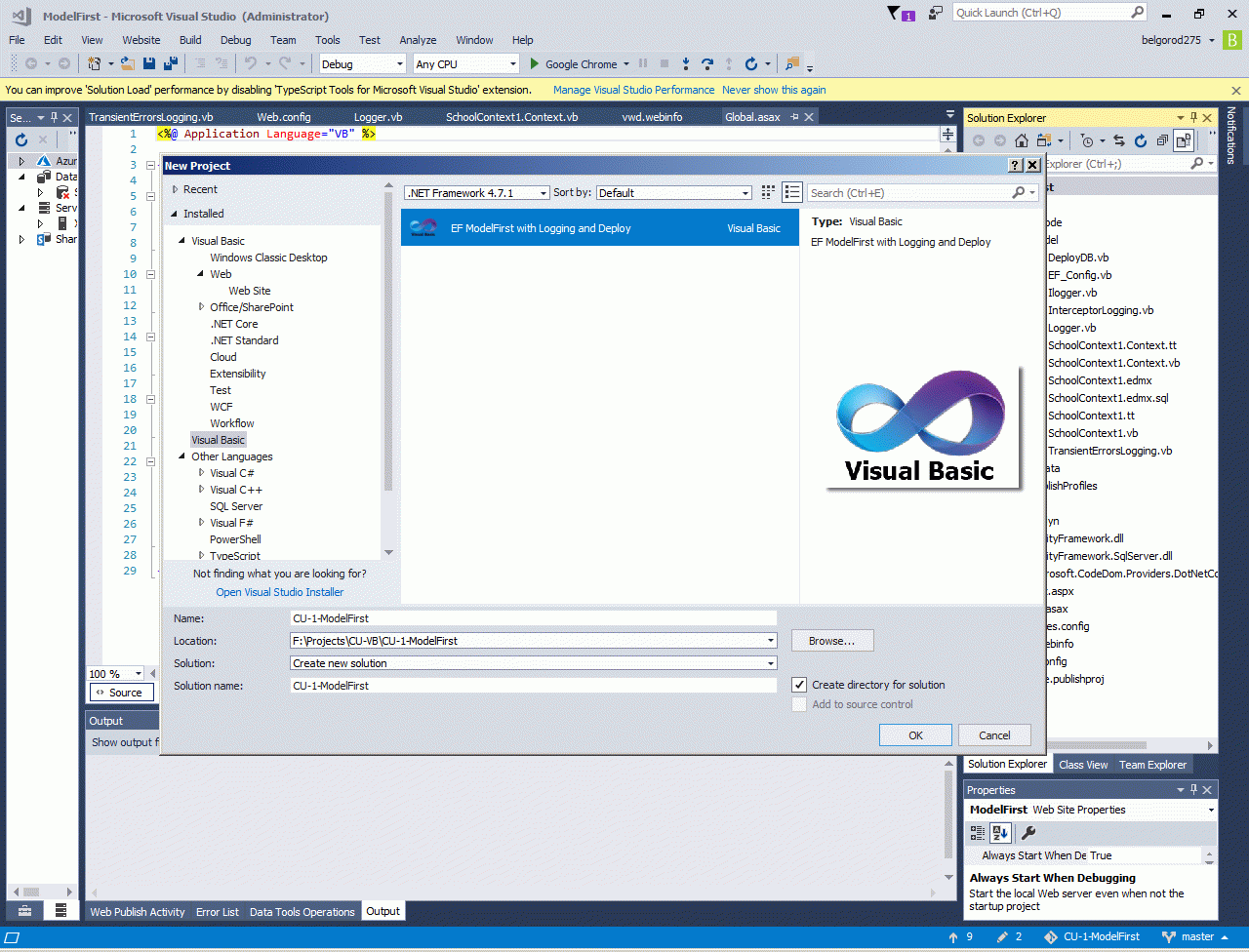The width and height of the screenshot is (1249, 952).
Task: Click Solution Explorer Sync with Active Document icon
Action: coord(1118,140)
